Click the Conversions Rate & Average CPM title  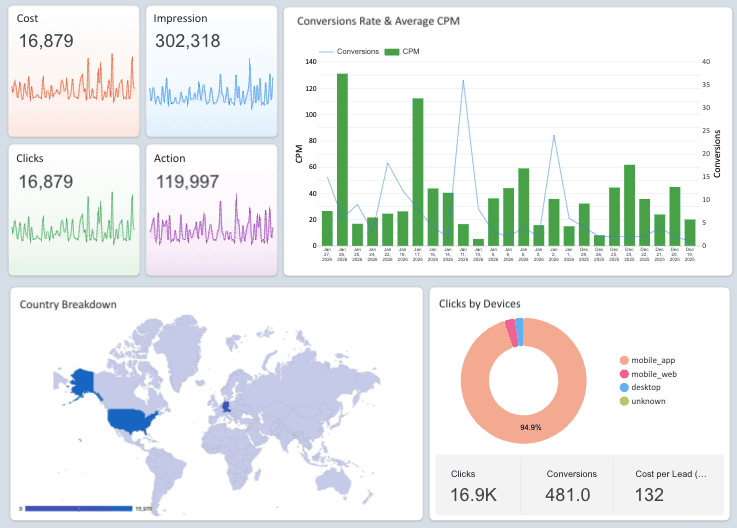(x=378, y=21)
